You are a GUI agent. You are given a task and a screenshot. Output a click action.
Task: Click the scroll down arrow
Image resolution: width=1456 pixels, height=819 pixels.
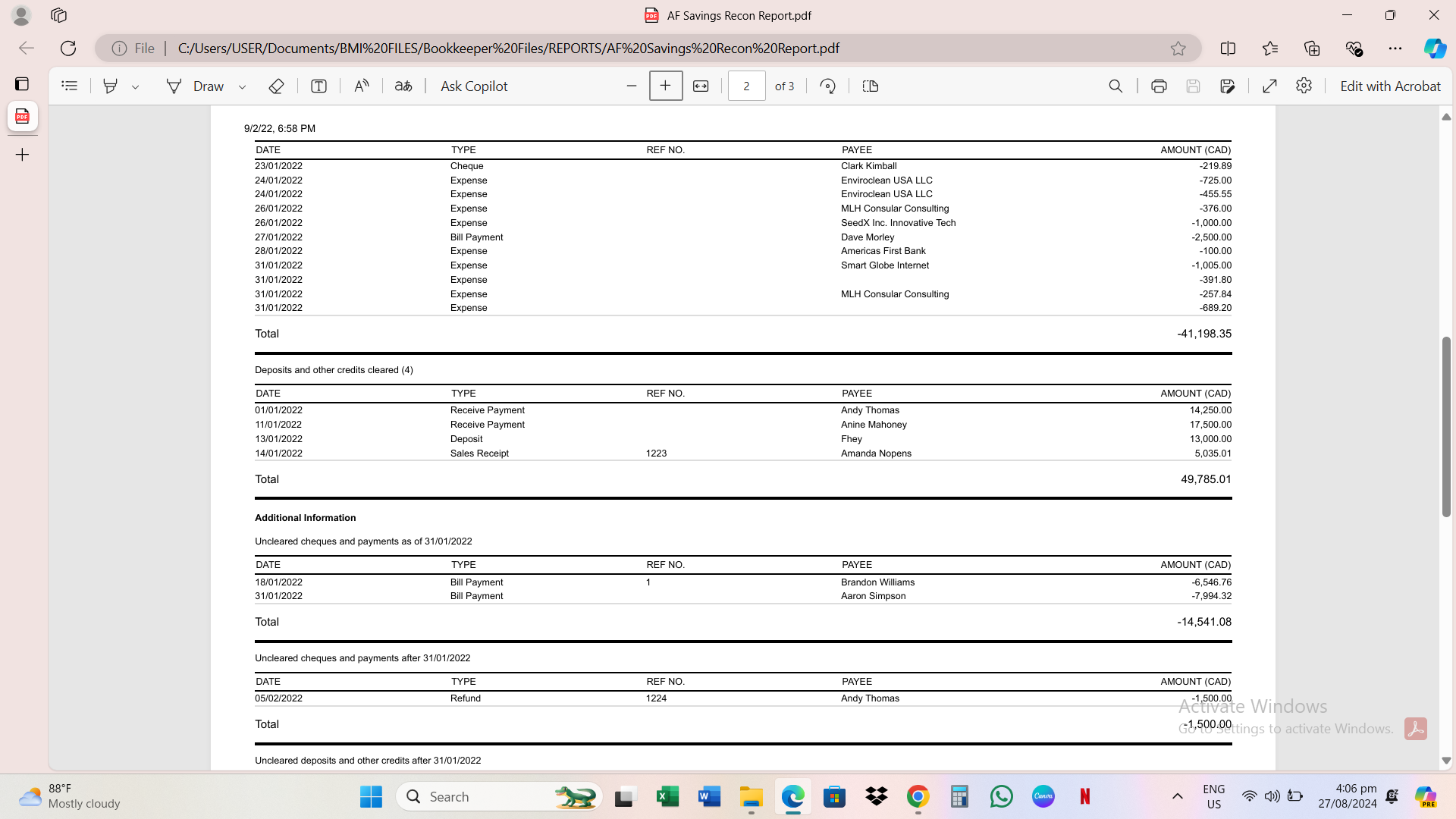tap(1446, 761)
